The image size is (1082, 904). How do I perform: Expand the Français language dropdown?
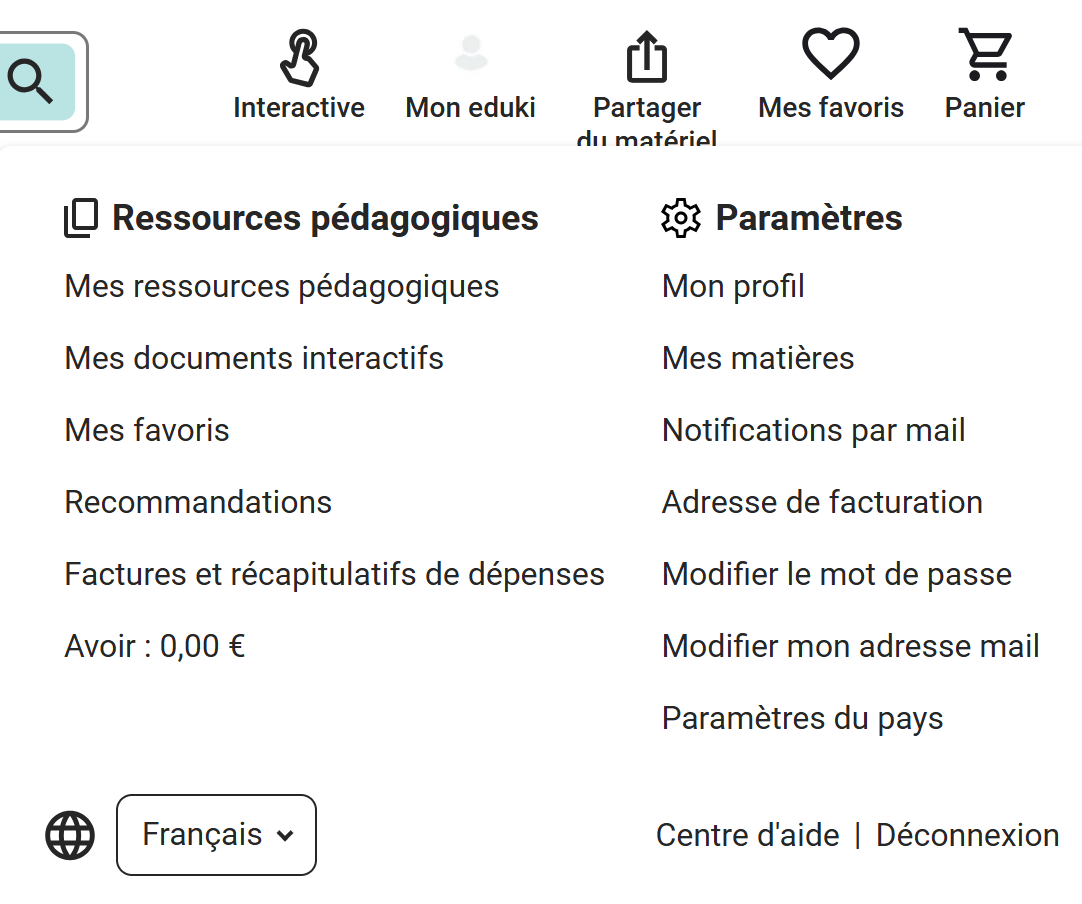point(216,835)
